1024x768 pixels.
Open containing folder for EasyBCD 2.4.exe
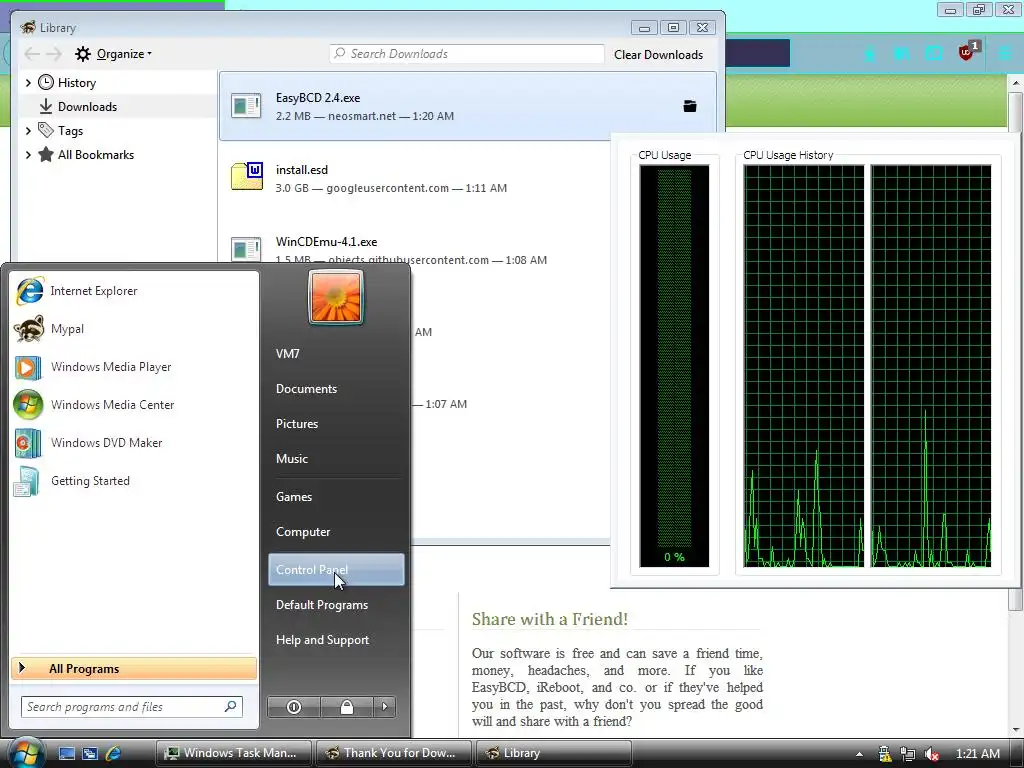(x=690, y=106)
